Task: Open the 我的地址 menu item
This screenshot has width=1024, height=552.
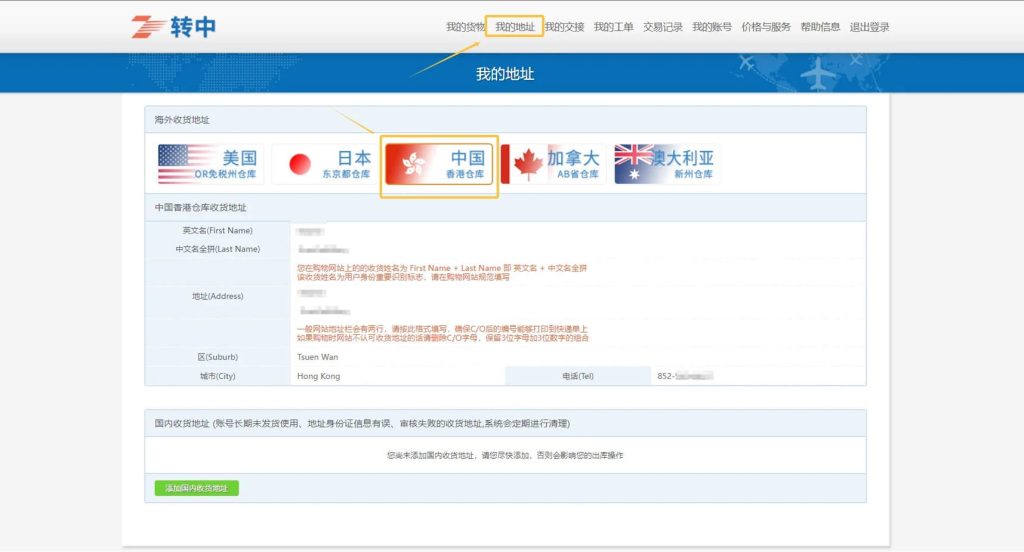Action: [x=514, y=27]
